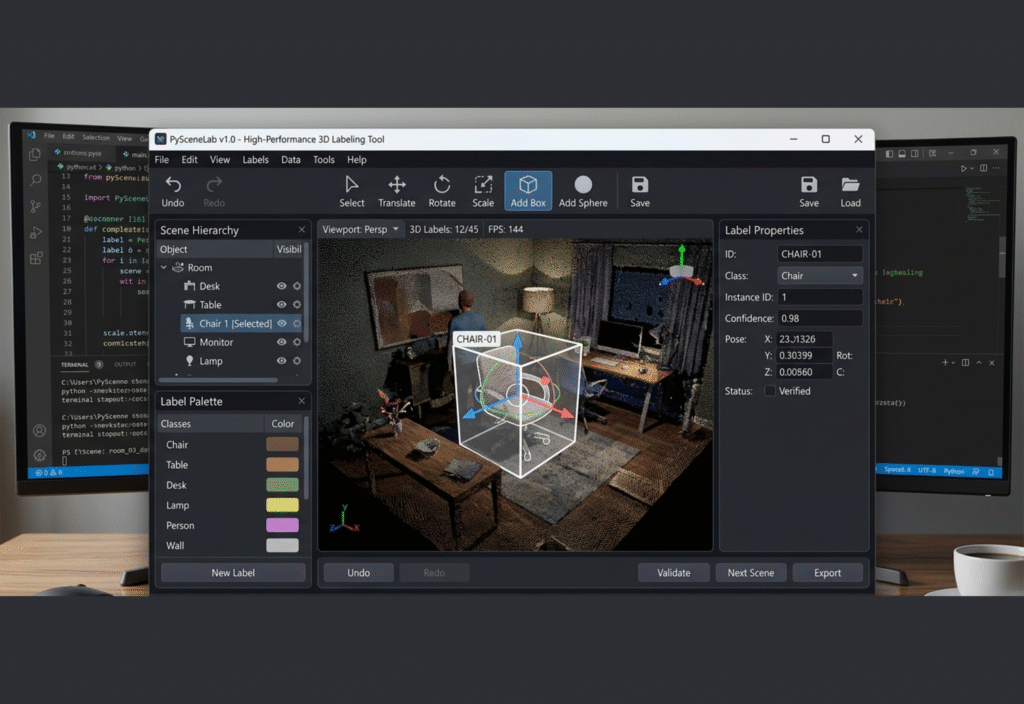
Task: Select the Scale tool
Action: coord(483,190)
